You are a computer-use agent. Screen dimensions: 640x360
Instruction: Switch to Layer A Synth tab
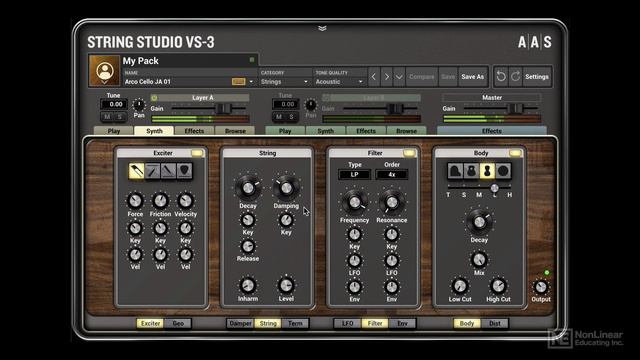(154, 131)
